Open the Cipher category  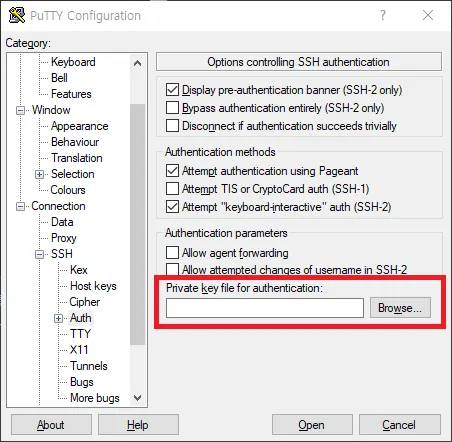85,302
